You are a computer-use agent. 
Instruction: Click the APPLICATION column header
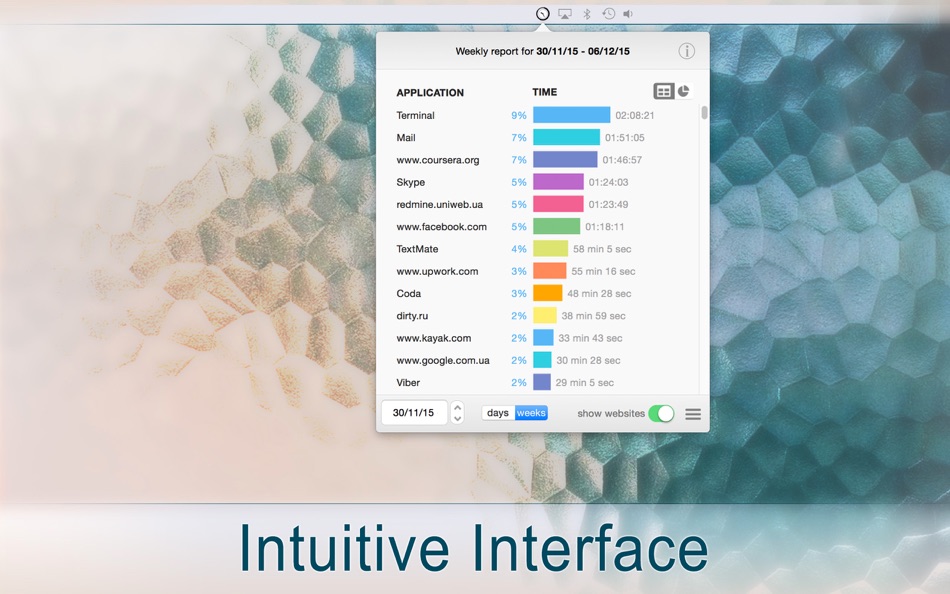tap(430, 93)
